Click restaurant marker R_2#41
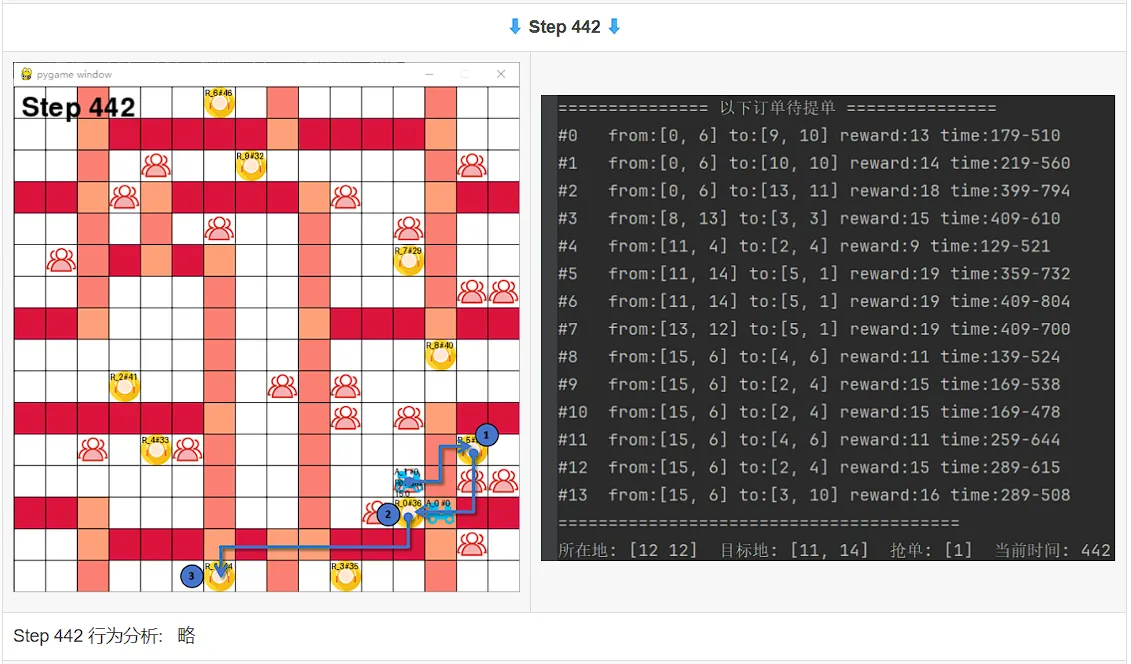The width and height of the screenshot is (1131, 664). 124,386
